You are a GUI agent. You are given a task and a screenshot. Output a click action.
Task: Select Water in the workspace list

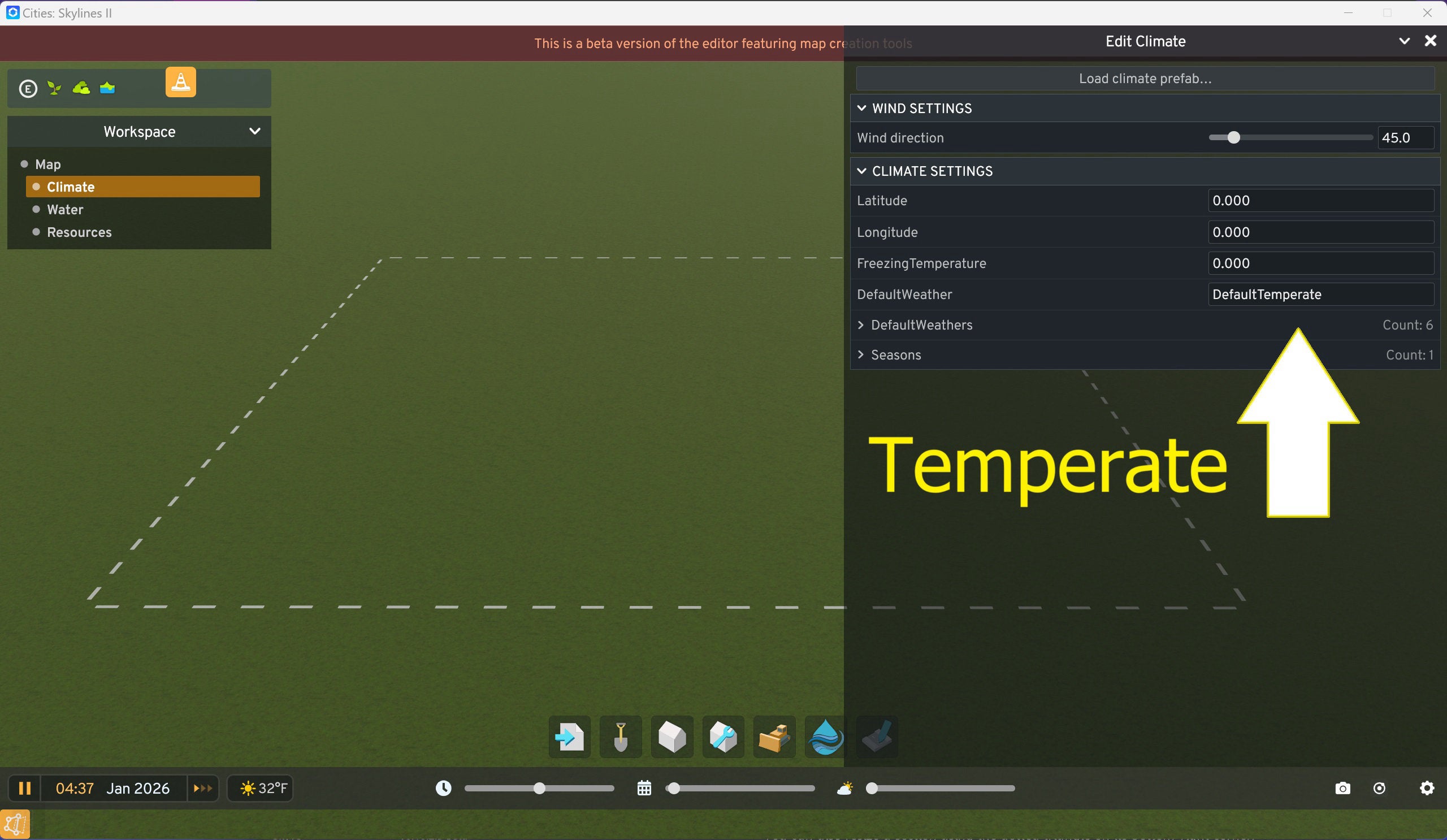[x=65, y=210]
